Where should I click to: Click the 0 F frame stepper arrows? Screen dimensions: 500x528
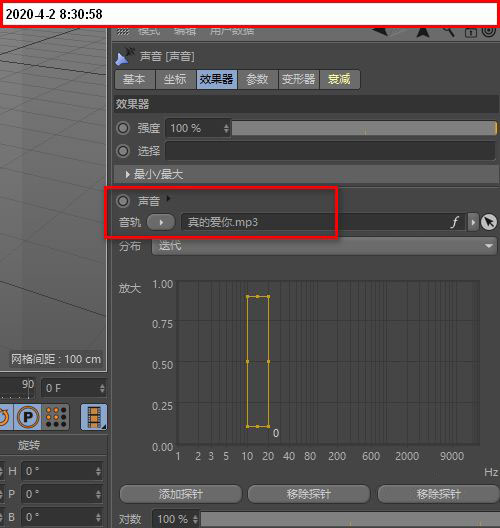click(102, 388)
